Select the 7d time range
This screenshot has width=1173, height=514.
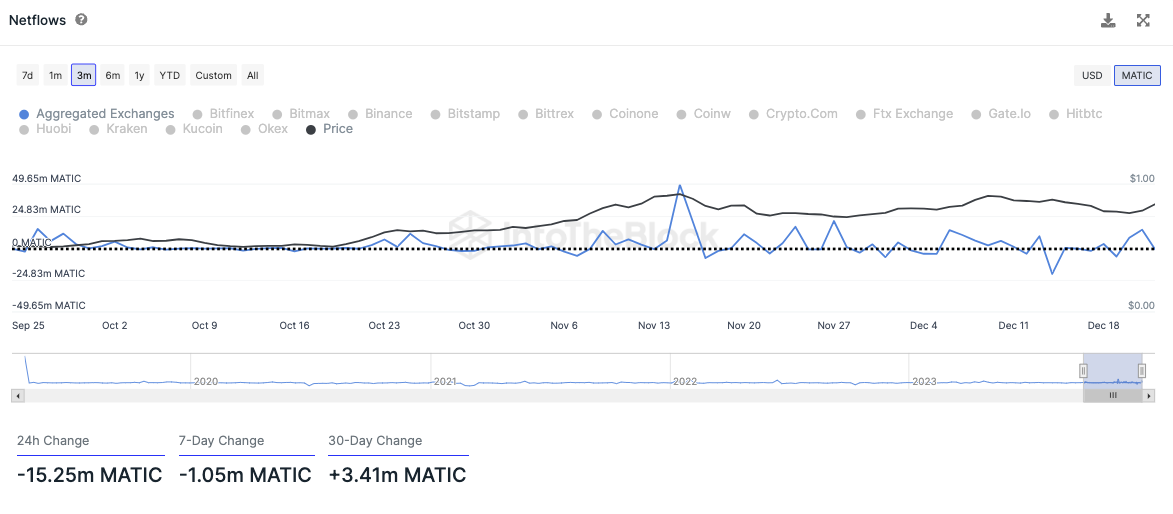(28, 75)
